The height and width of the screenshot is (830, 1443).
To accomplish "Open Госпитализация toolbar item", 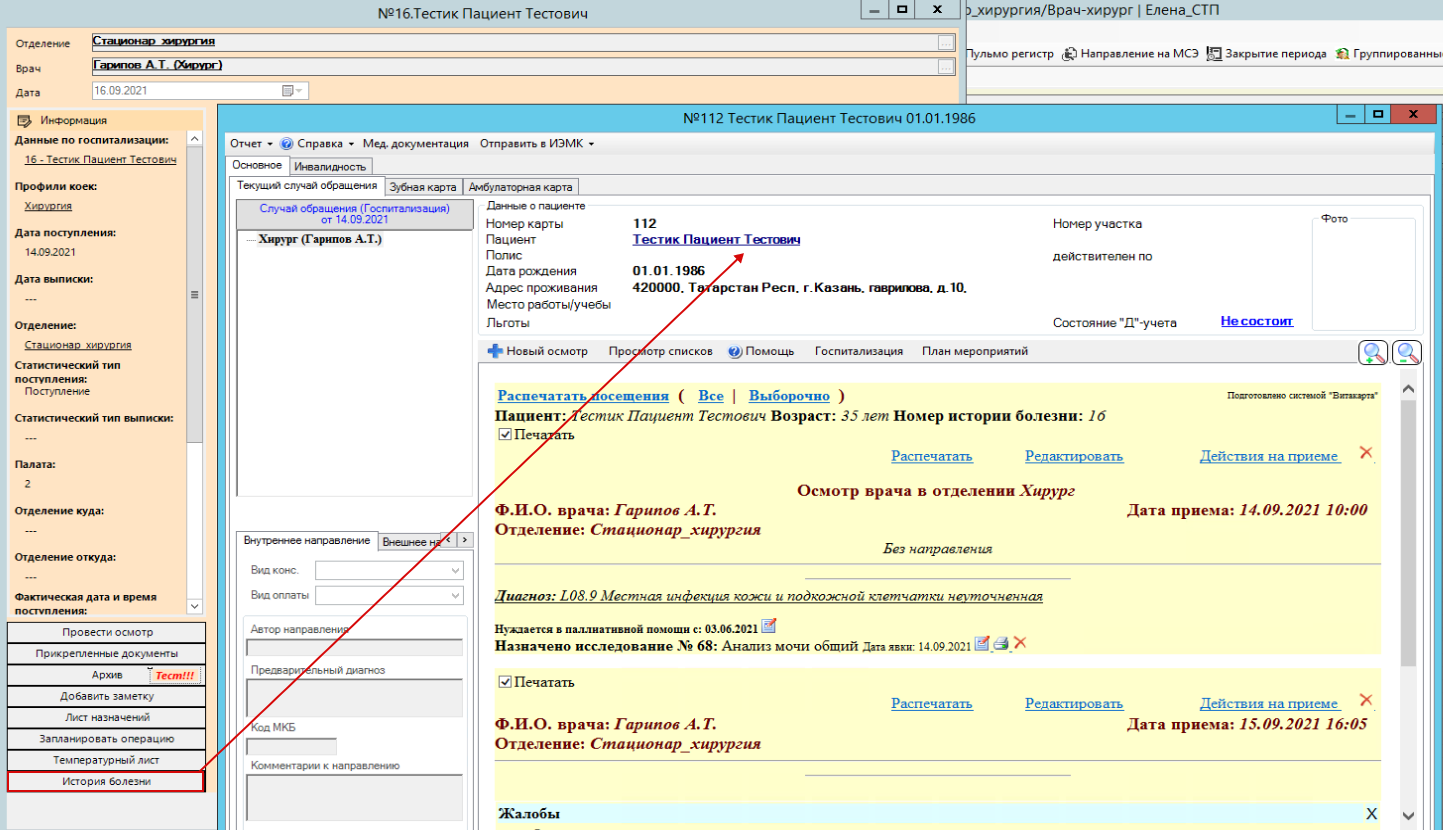I will (x=859, y=351).
